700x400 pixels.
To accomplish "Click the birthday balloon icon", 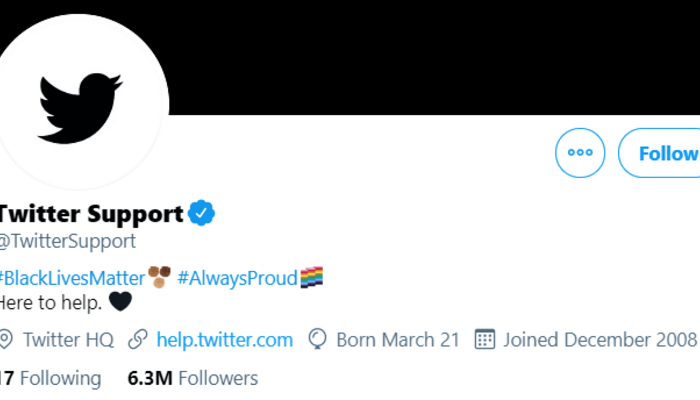I will (x=319, y=339).
